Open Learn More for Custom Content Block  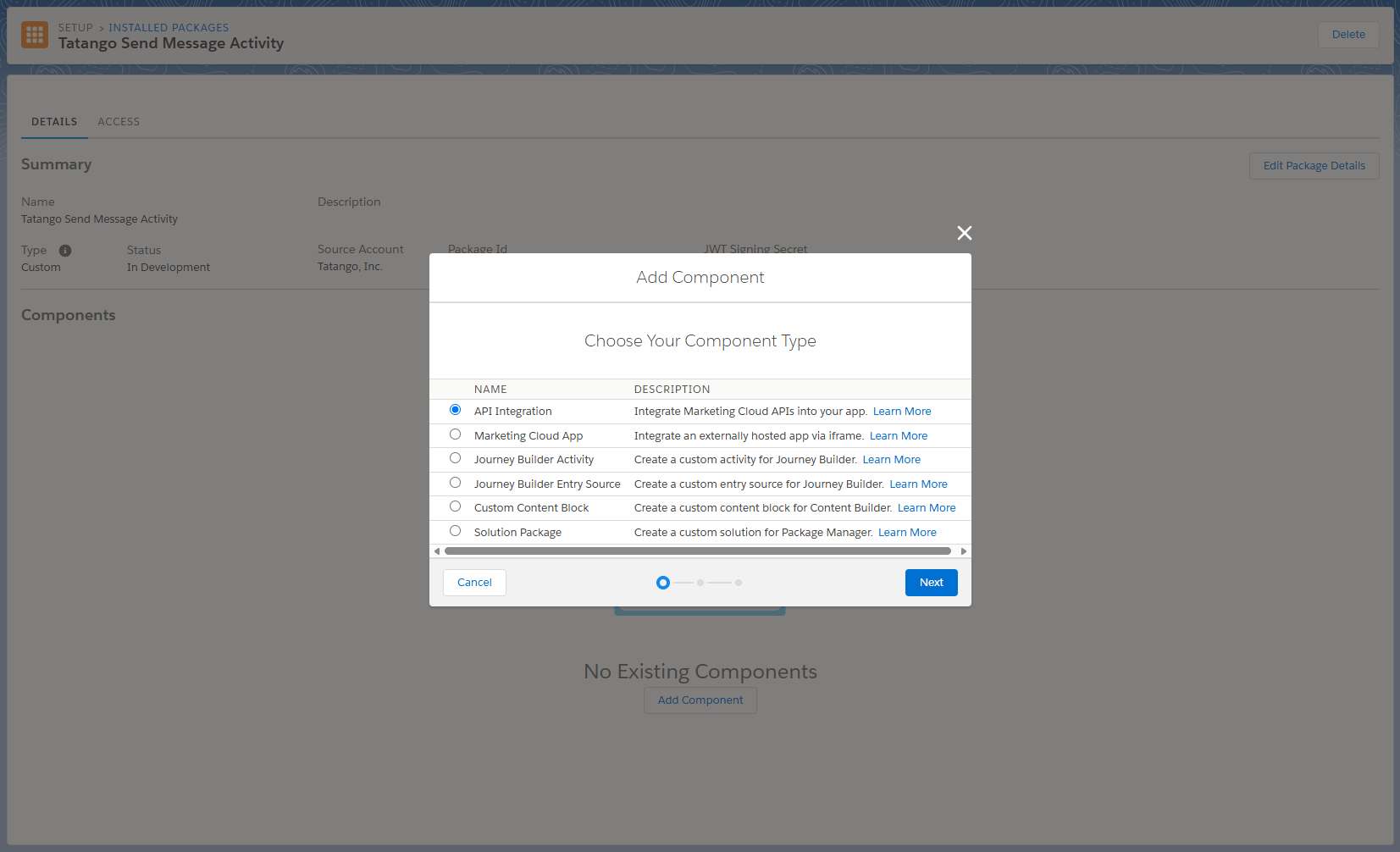pyautogui.click(x=927, y=508)
